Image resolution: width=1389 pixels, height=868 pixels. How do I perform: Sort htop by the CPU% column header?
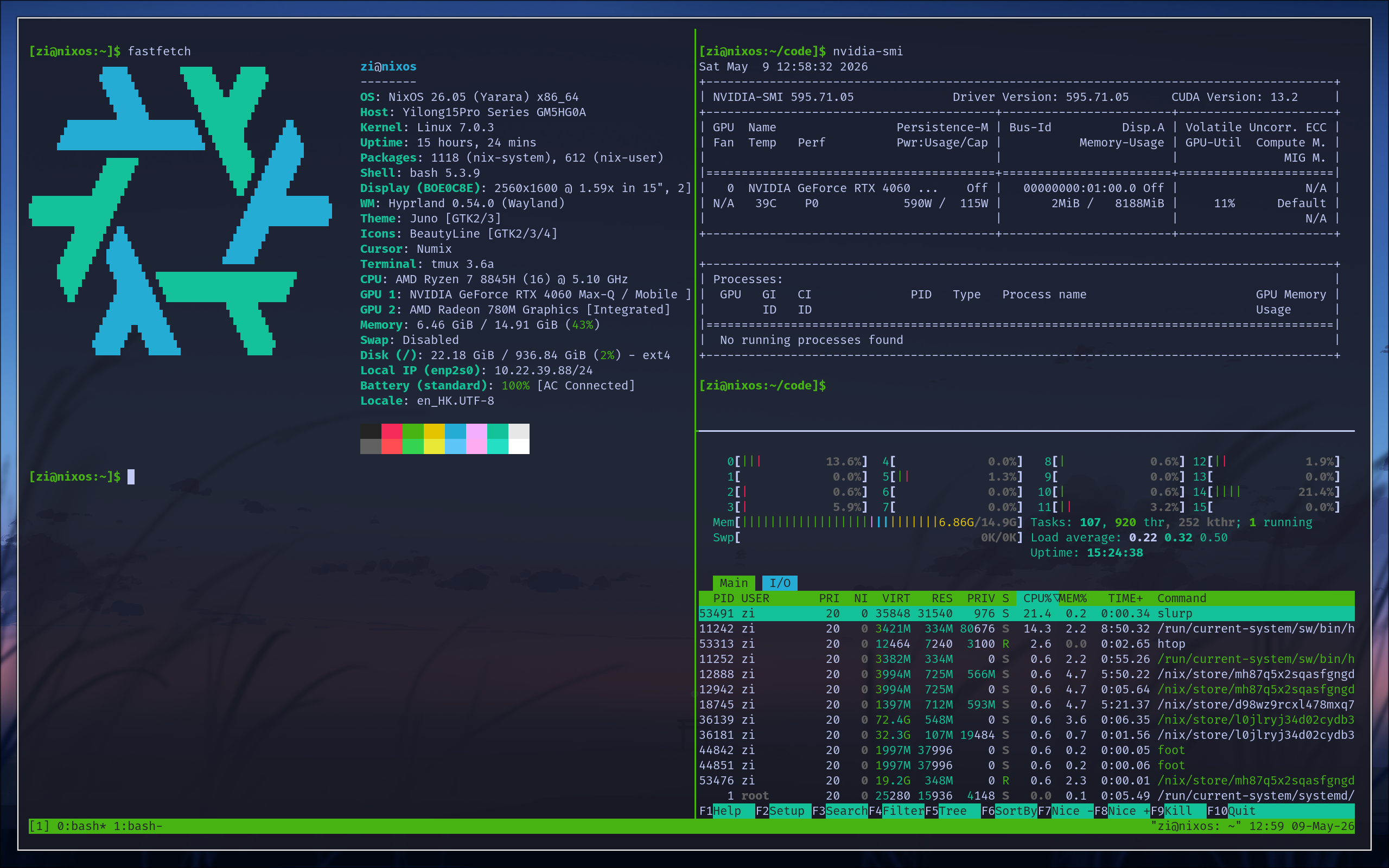pos(1038,598)
